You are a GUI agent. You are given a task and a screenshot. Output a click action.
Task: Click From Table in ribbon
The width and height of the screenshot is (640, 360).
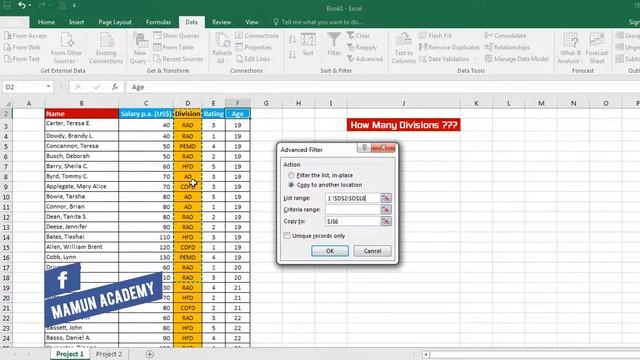(173, 47)
